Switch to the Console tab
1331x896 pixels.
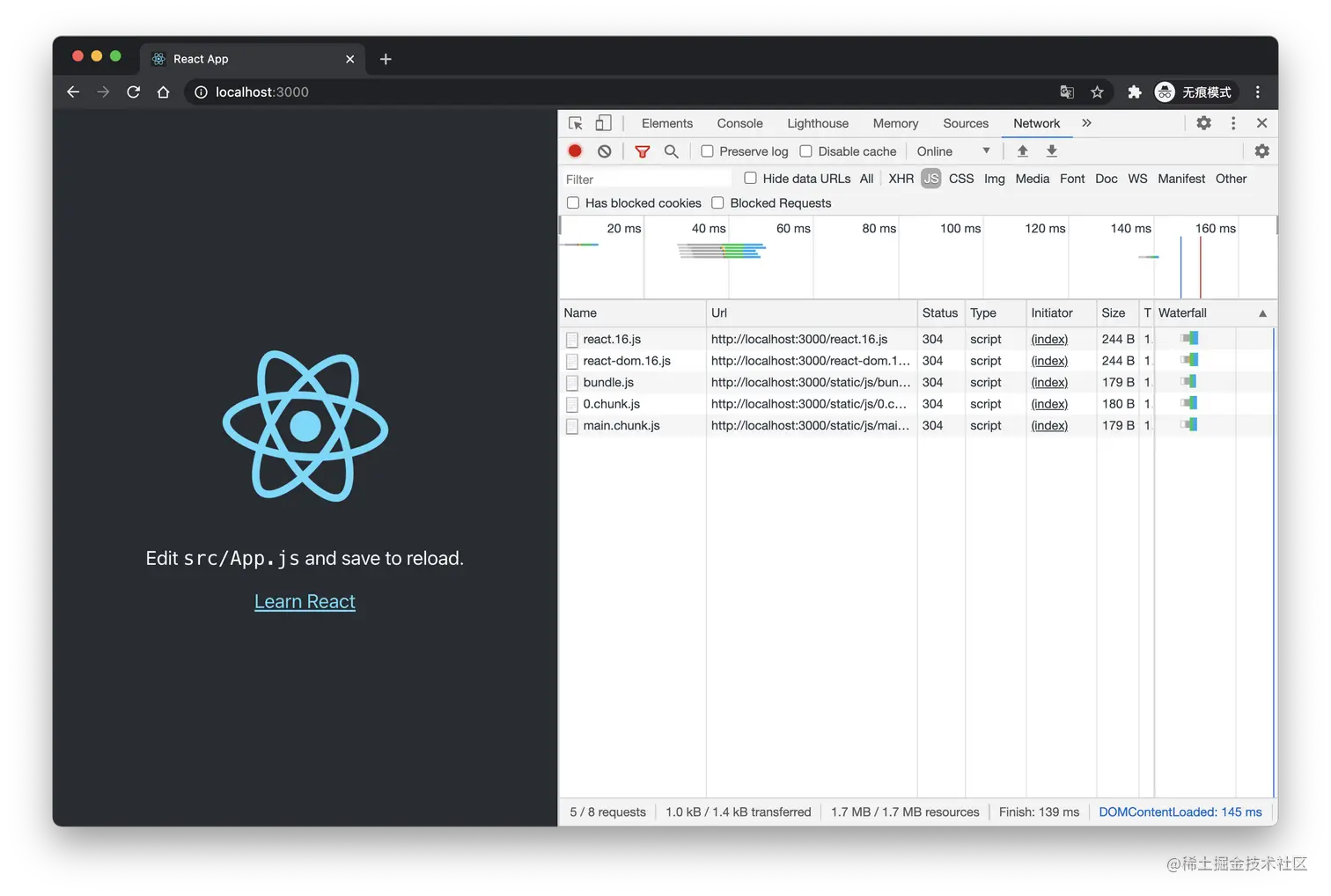[x=739, y=123]
